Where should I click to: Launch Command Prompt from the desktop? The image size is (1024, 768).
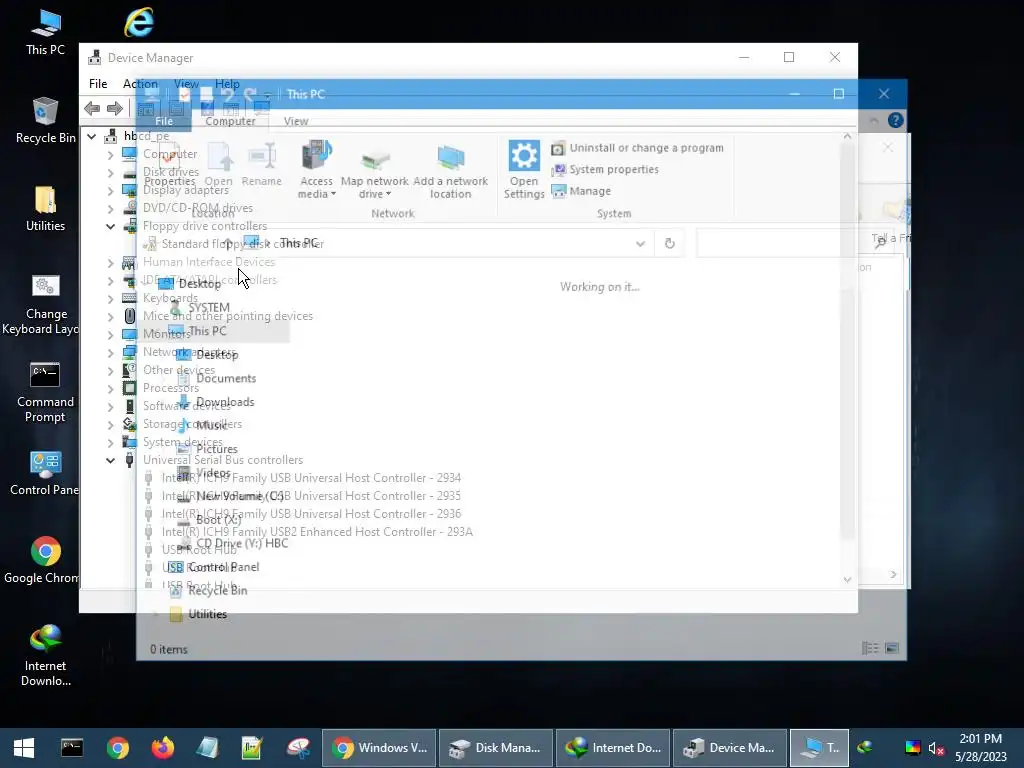45,392
